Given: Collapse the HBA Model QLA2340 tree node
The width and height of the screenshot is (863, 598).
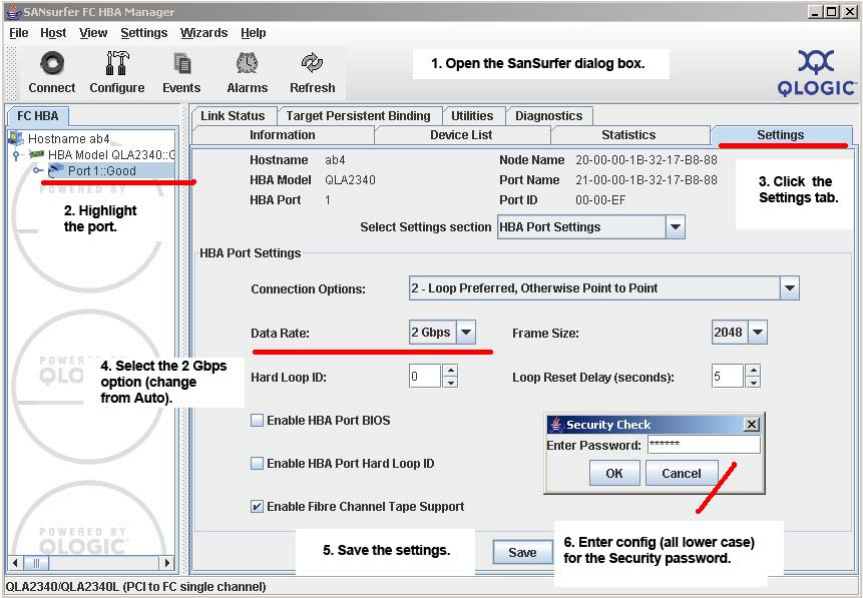Looking at the screenshot, I should pyautogui.click(x=16, y=155).
